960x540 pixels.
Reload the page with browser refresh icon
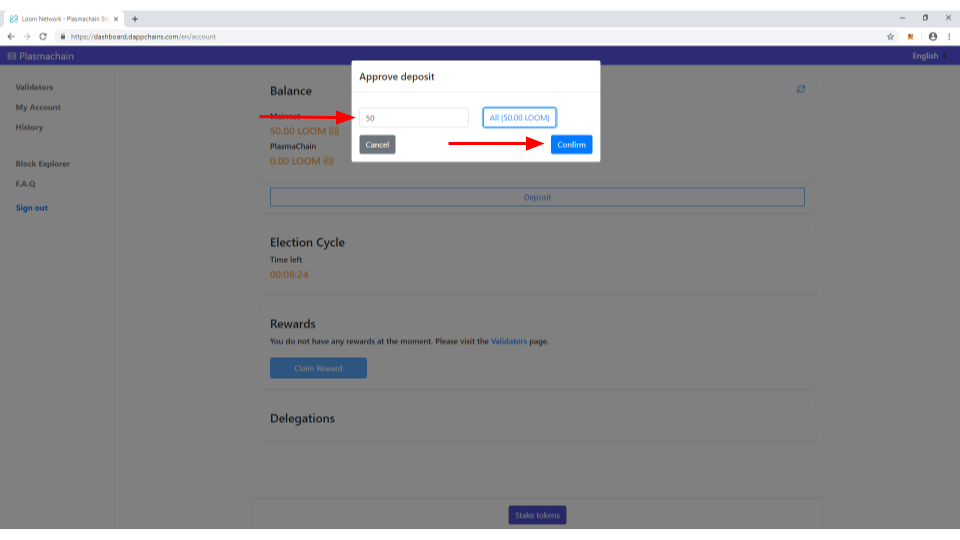pyautogui.click(x=43, y=37)
